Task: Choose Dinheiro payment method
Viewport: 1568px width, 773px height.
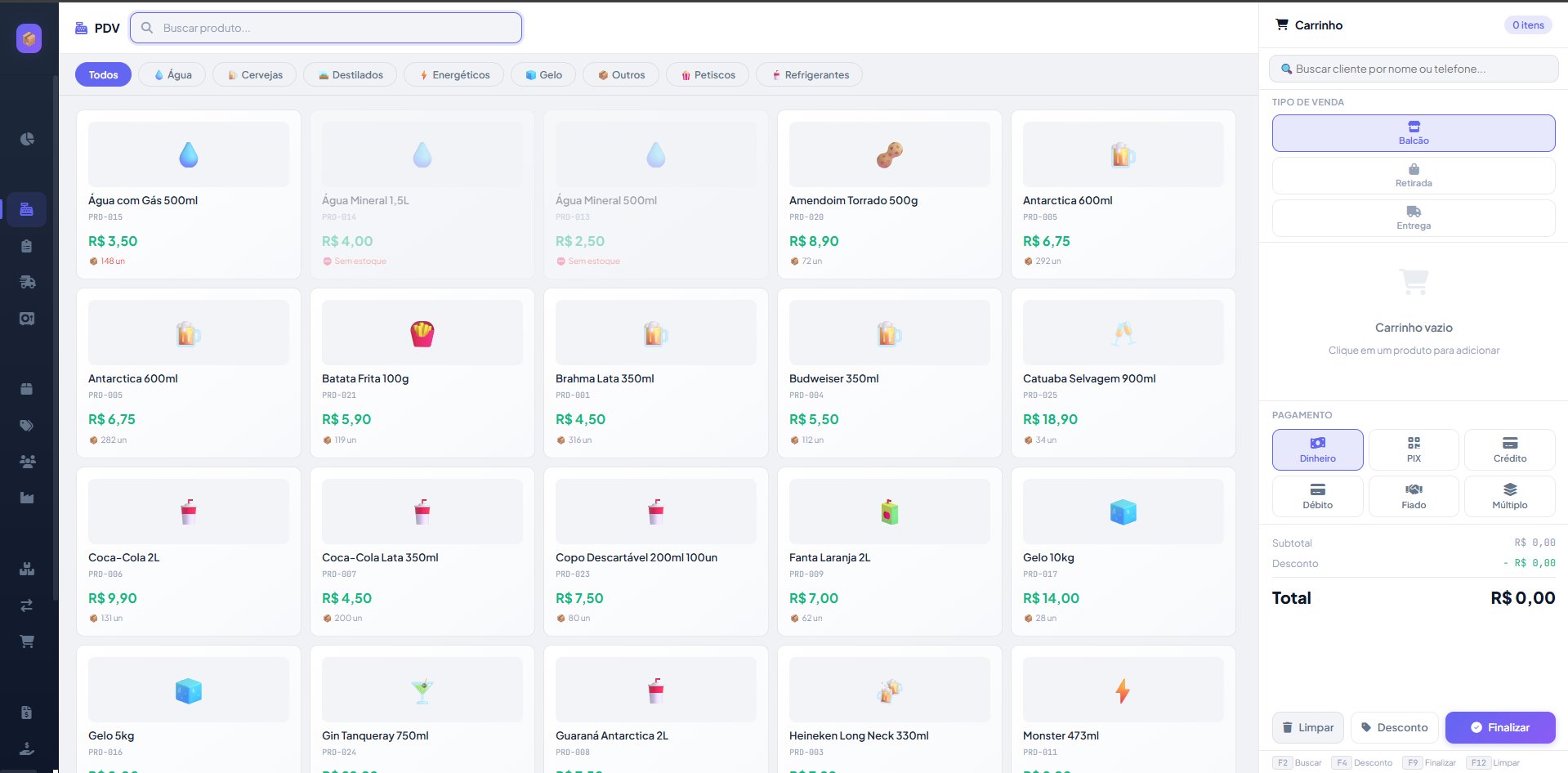Action: tap(1318, 449)
